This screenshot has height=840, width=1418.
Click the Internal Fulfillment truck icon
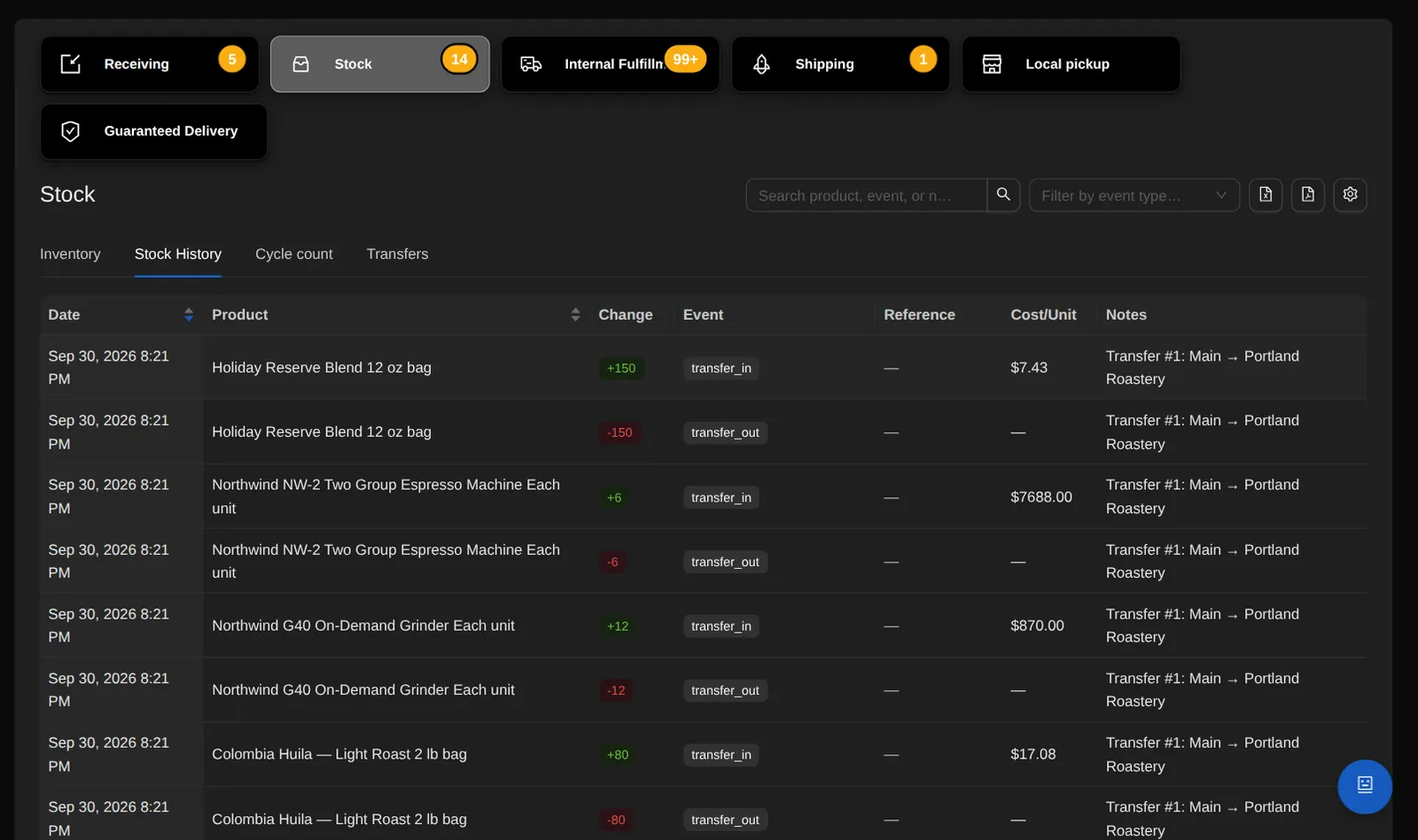(x=531, y=64)
